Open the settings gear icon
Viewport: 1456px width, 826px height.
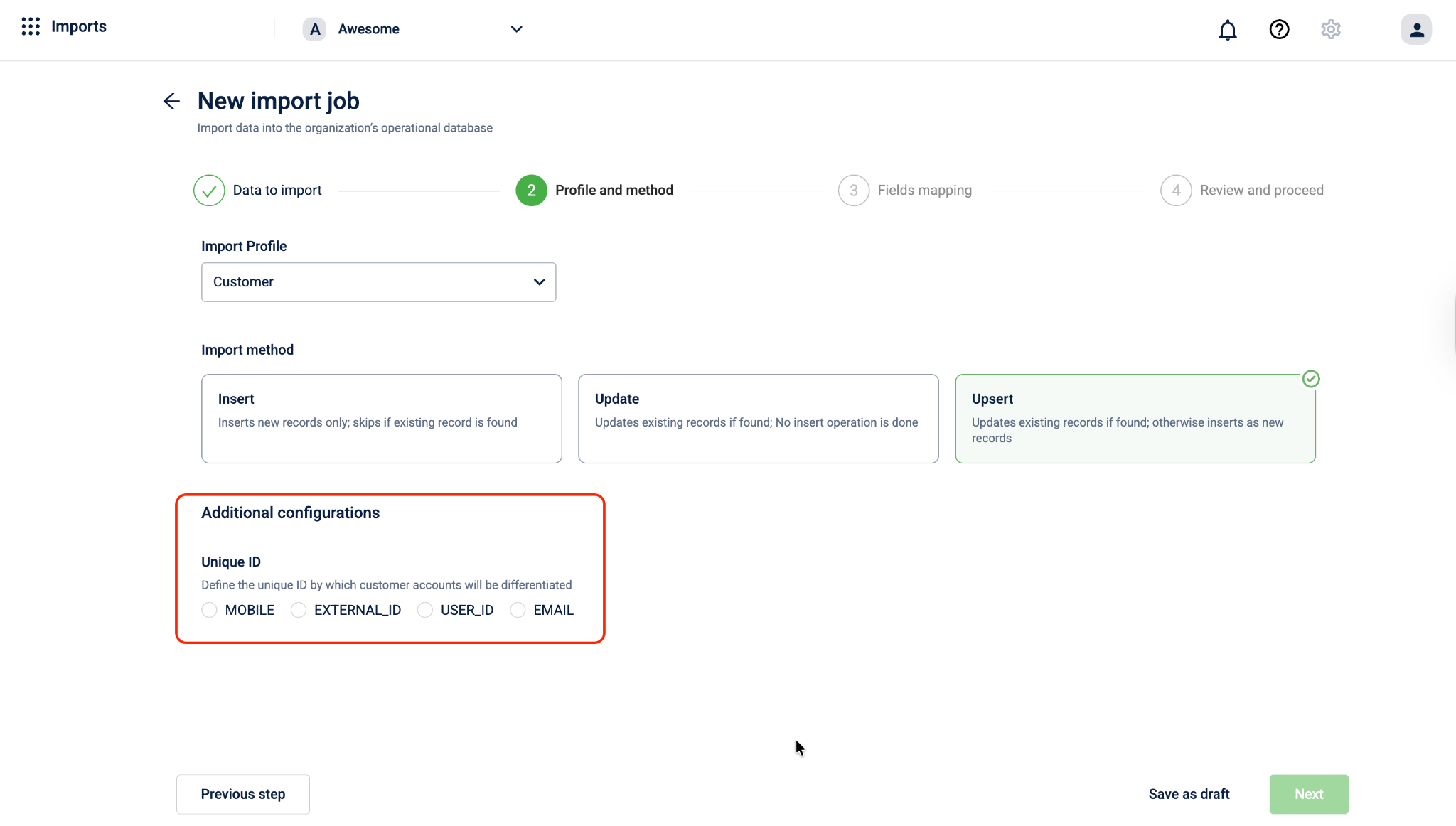point(1331,30)
